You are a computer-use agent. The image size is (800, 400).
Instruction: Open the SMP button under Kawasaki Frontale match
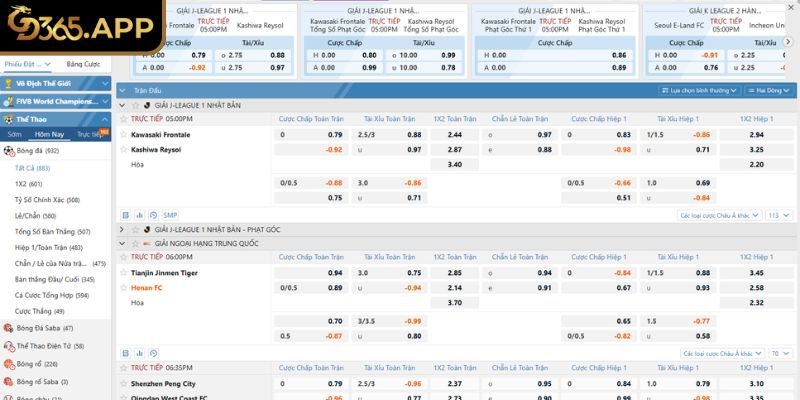(x=170, y=215)
